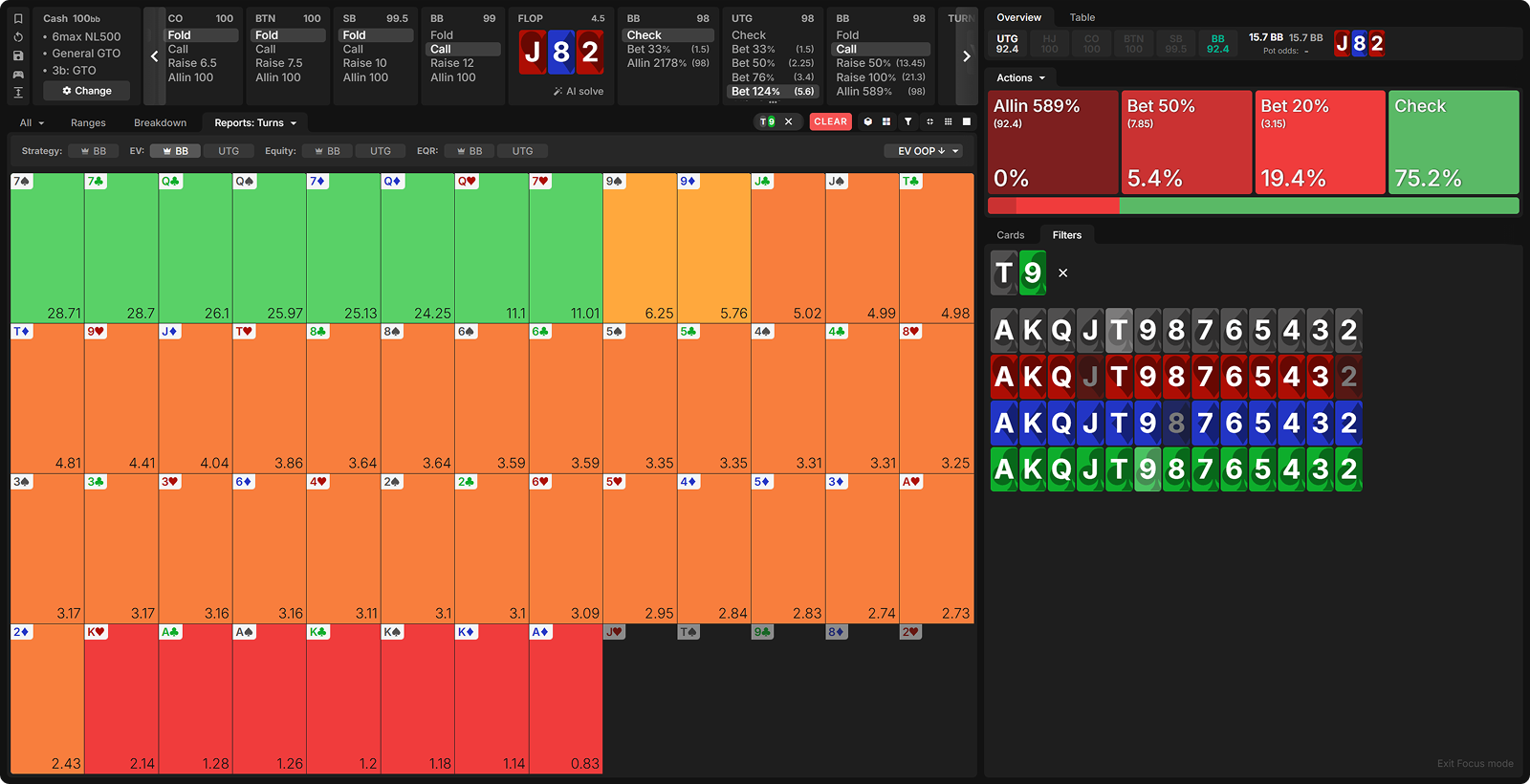Click the 3D cube view icon

868,122
